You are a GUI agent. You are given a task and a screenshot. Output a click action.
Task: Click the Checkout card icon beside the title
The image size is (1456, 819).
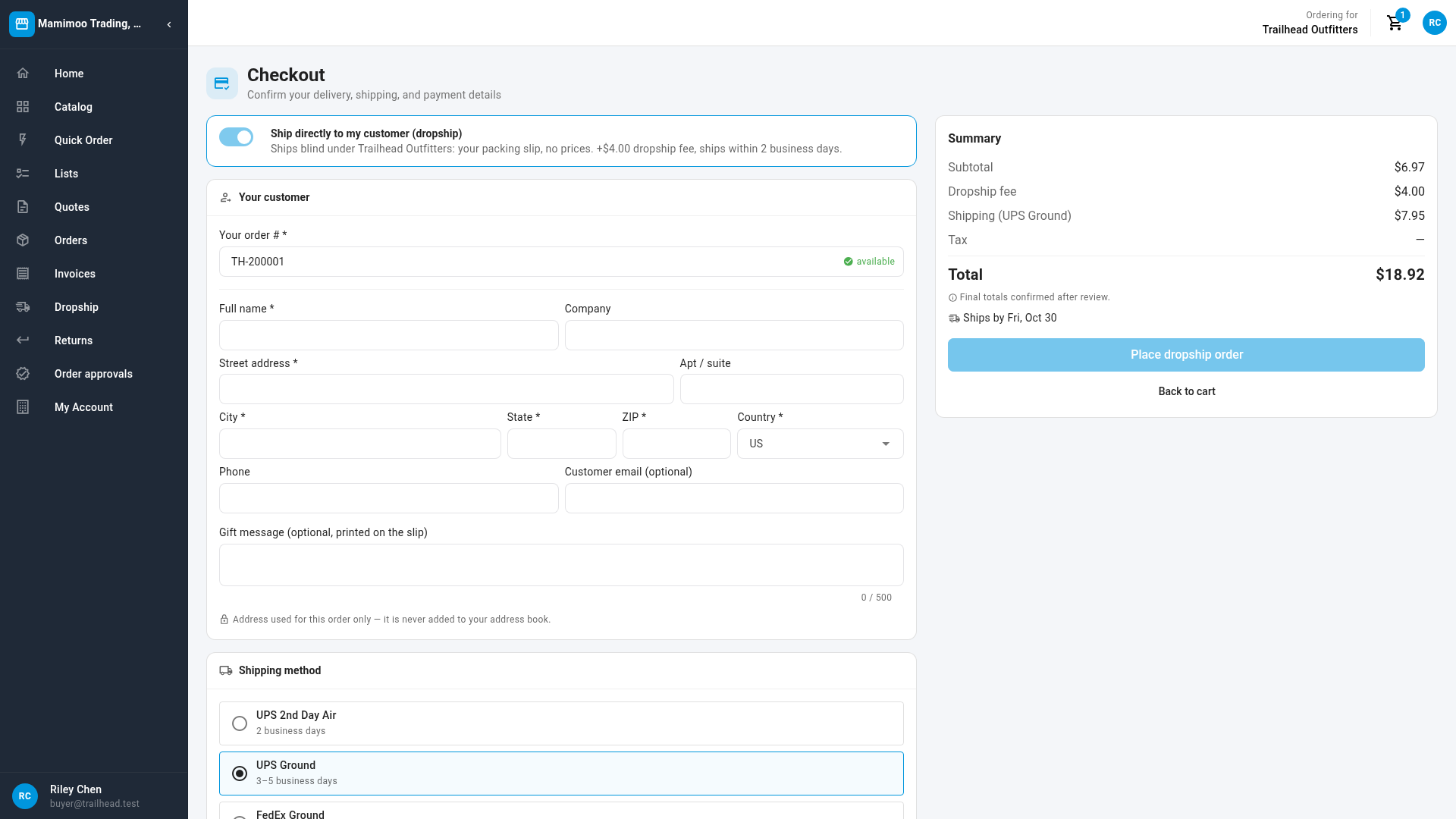pyautogui.click(x=222, y=83)
